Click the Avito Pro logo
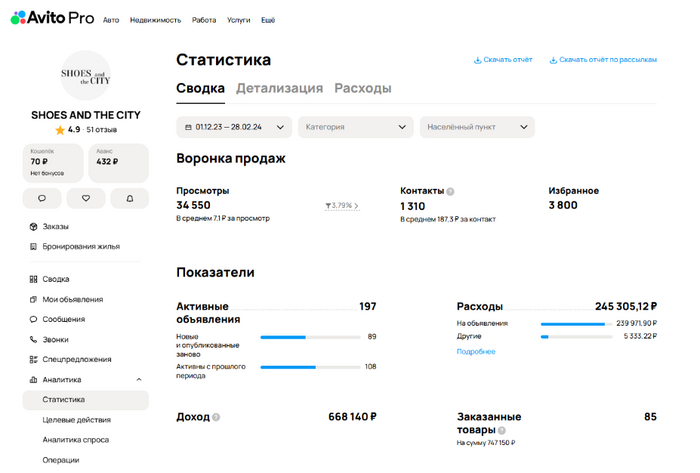Viewport: 700px width, 473px height. [x=52, y=19]
